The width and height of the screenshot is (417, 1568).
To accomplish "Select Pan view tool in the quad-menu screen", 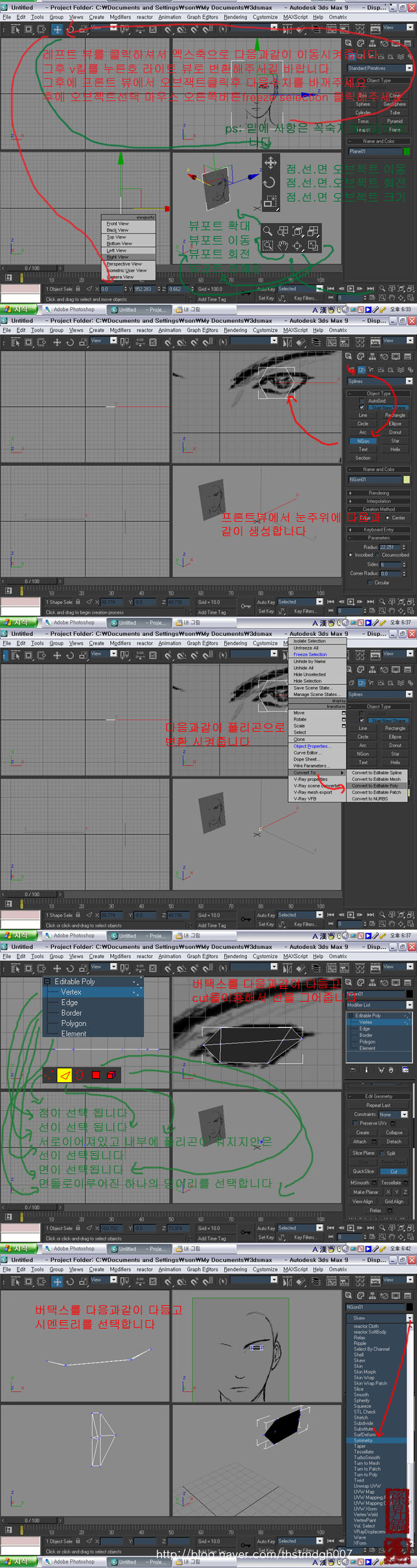I will 390,924.
